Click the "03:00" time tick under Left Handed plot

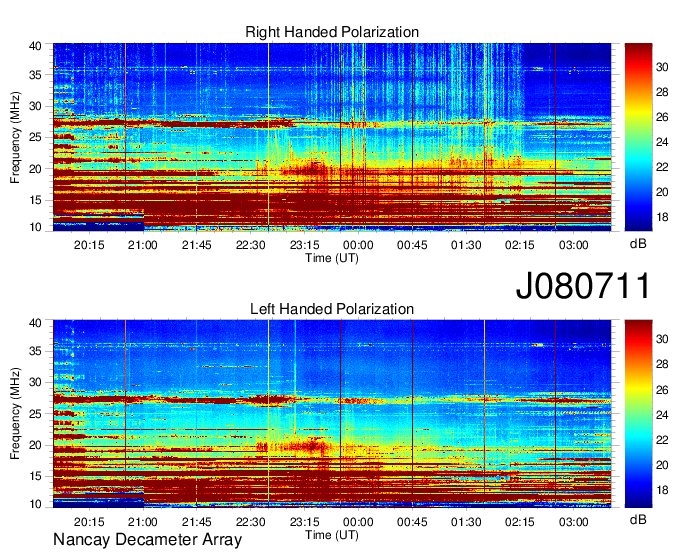573,522
